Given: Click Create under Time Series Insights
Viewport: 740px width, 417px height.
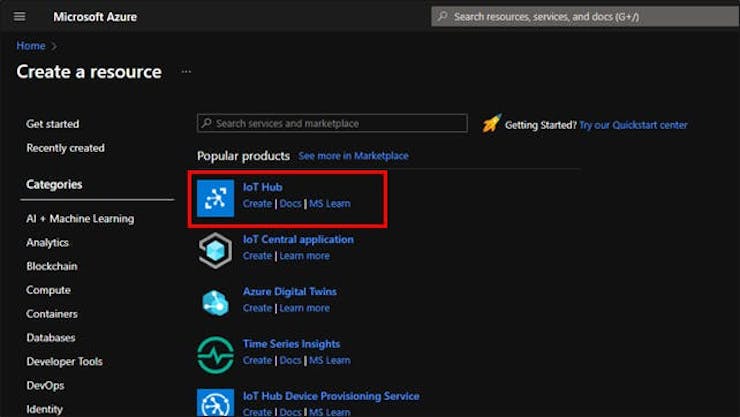Looking at the screenshot, I should 257,360.
